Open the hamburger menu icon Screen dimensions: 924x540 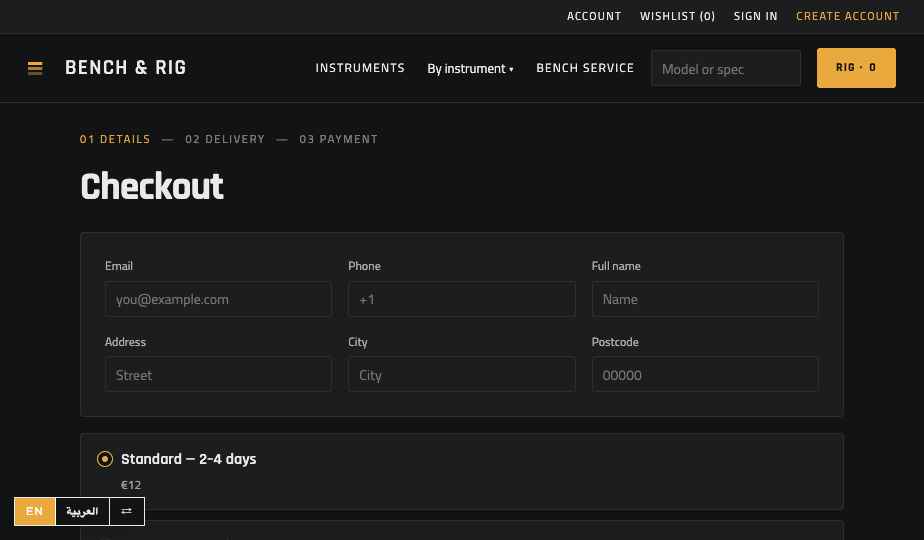(x=35, y=68)
